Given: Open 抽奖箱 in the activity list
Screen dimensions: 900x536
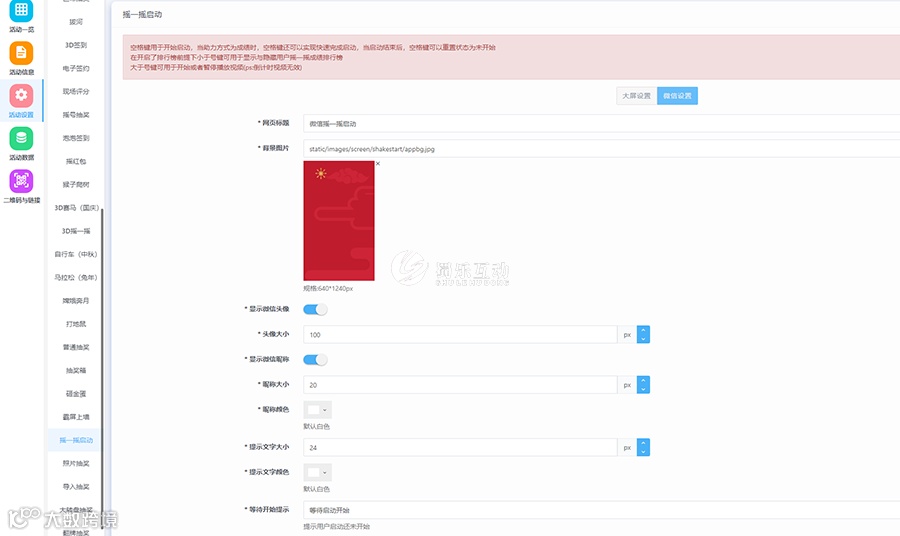Looking at the screenshot, I should coord(76,370).
